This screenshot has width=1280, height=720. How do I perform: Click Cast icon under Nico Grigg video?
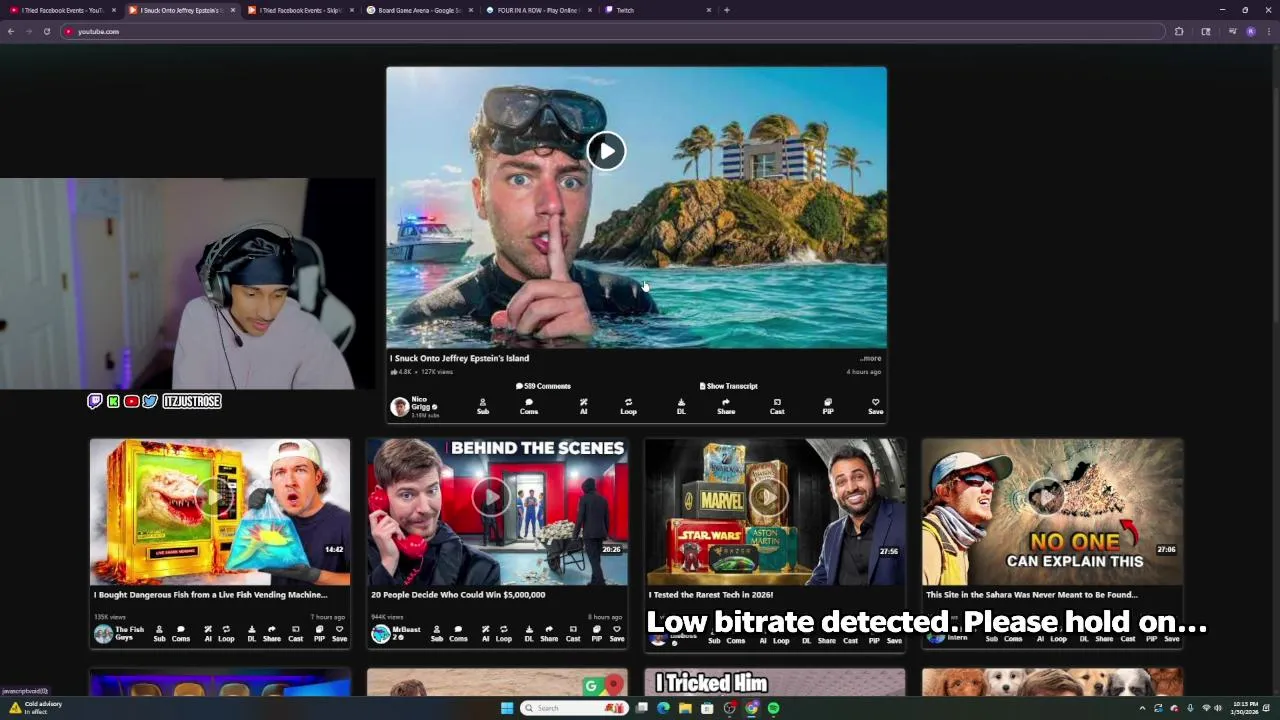coord(777,406)
